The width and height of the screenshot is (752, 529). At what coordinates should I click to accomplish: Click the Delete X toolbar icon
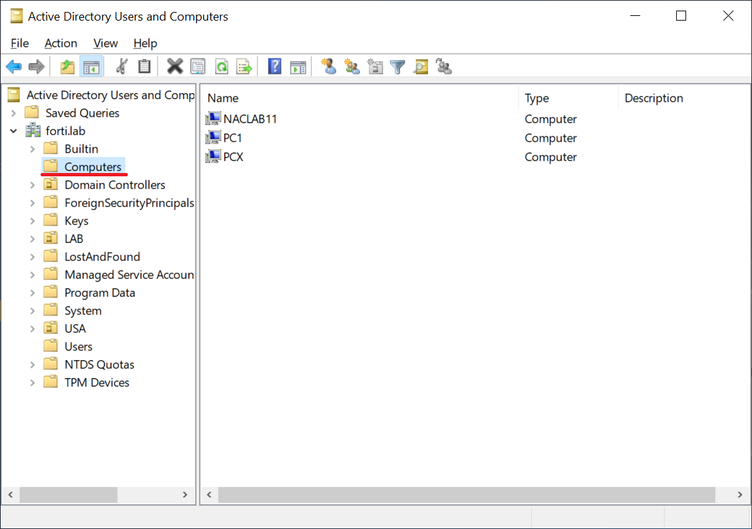coord(174,67)
